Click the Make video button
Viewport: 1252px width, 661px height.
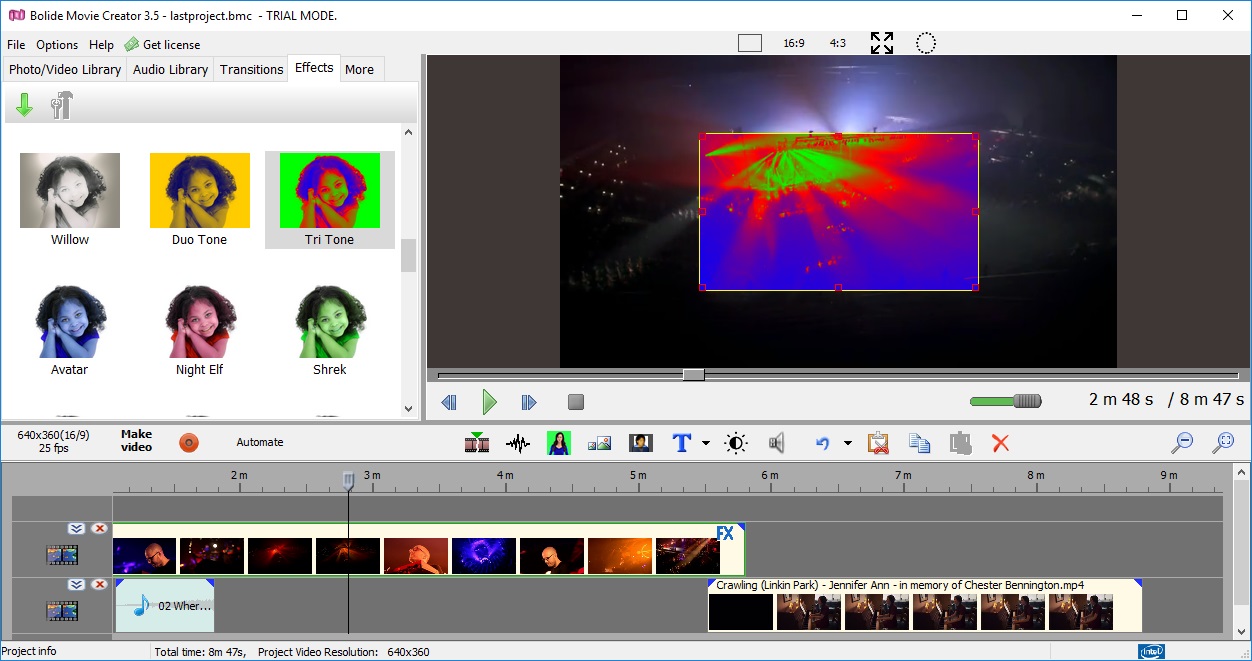coord(137,441)
